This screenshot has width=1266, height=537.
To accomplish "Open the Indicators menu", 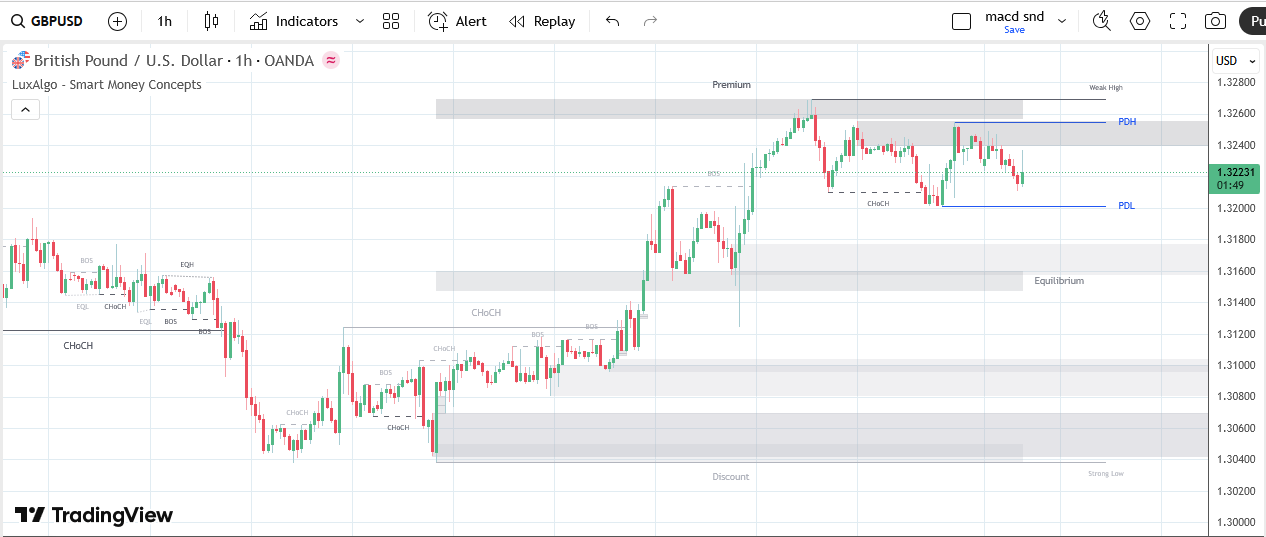I will [294, 21].
